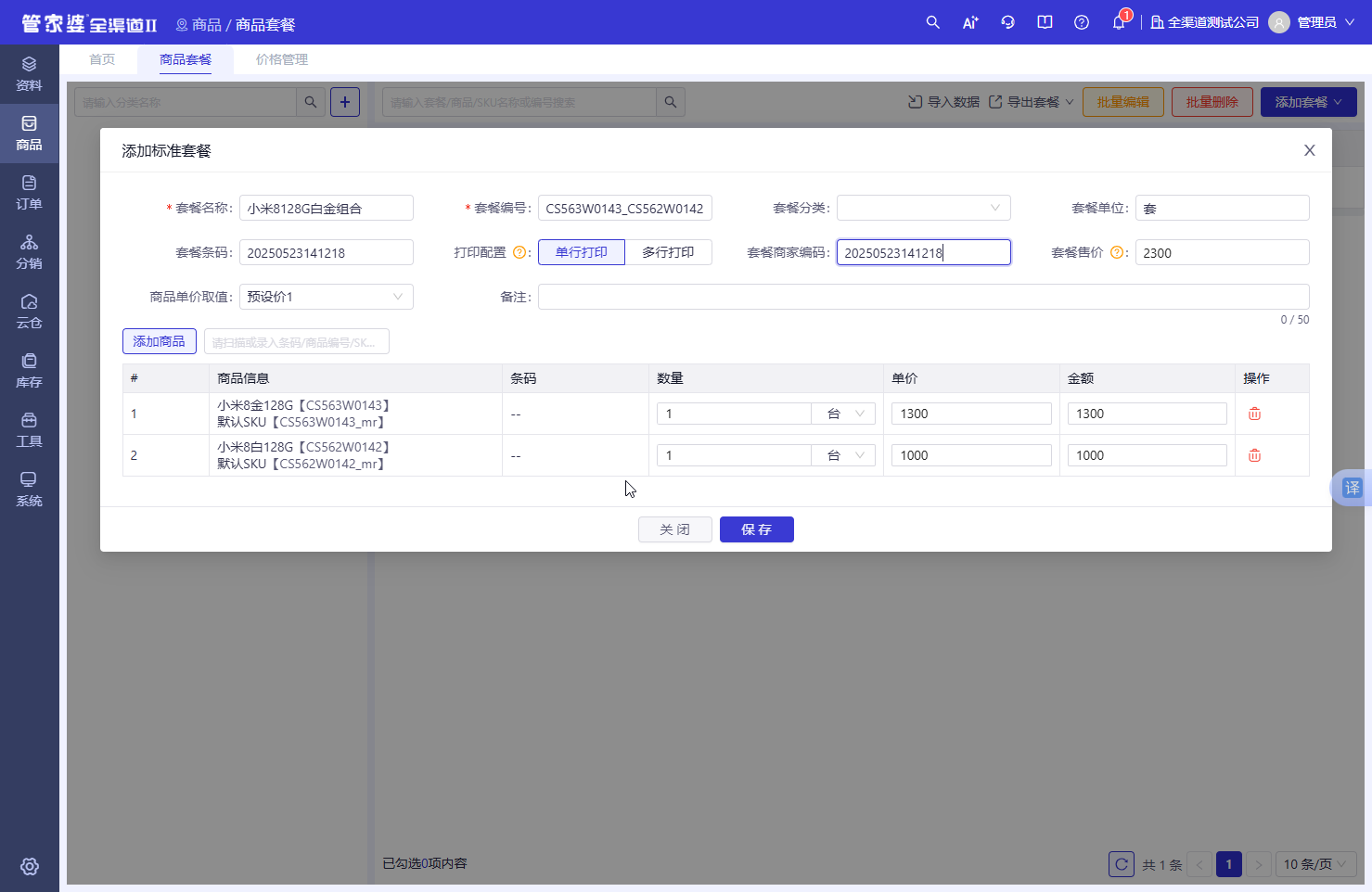The width and height of the screenshot is (1372, 892).
Task: Expand the 商品单价取值 dropdown
Action: click(x=327, y=297)
